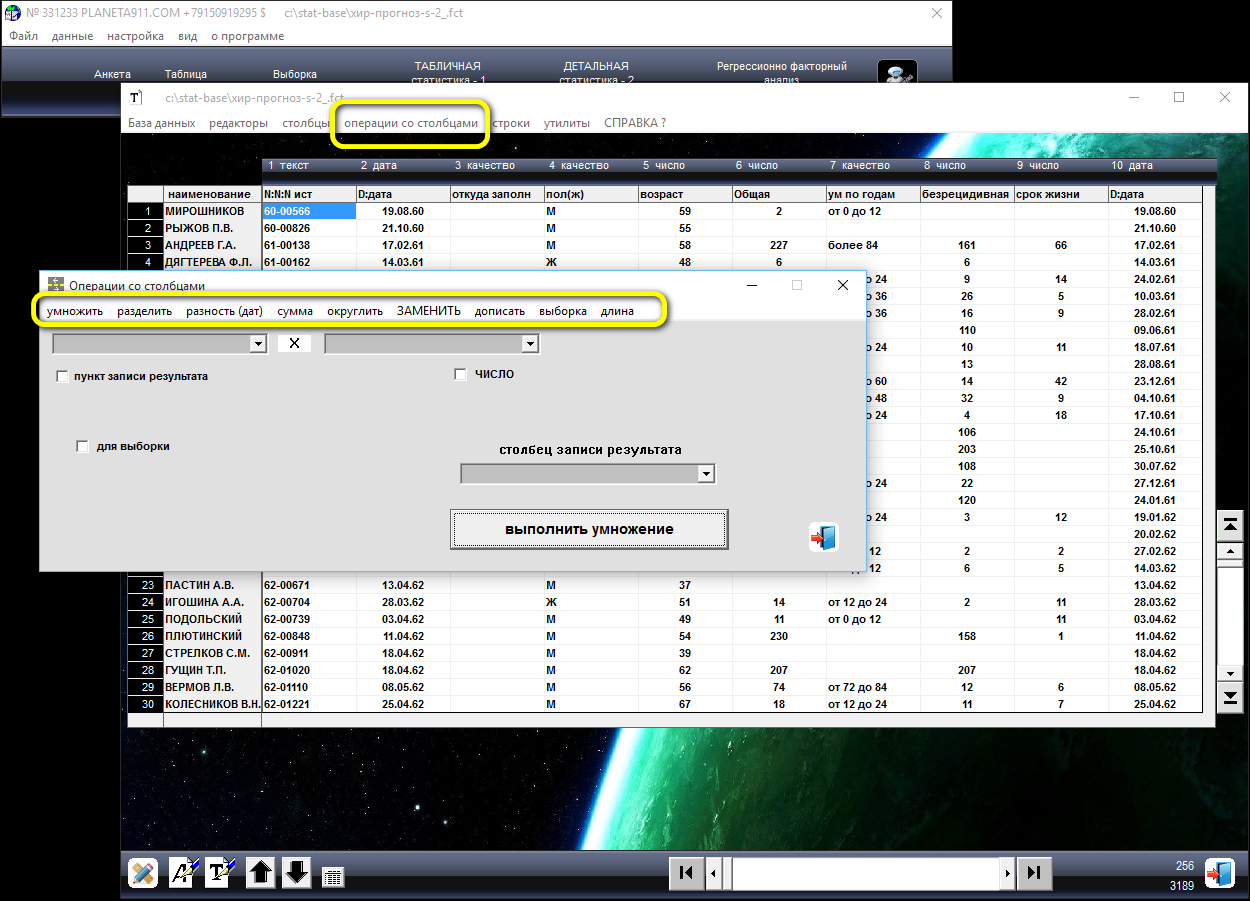The height and width of the screenshot is (901, 1250).
Task: Click the bottom toolbar down arrow icon
Action: (x=298, y=872)
